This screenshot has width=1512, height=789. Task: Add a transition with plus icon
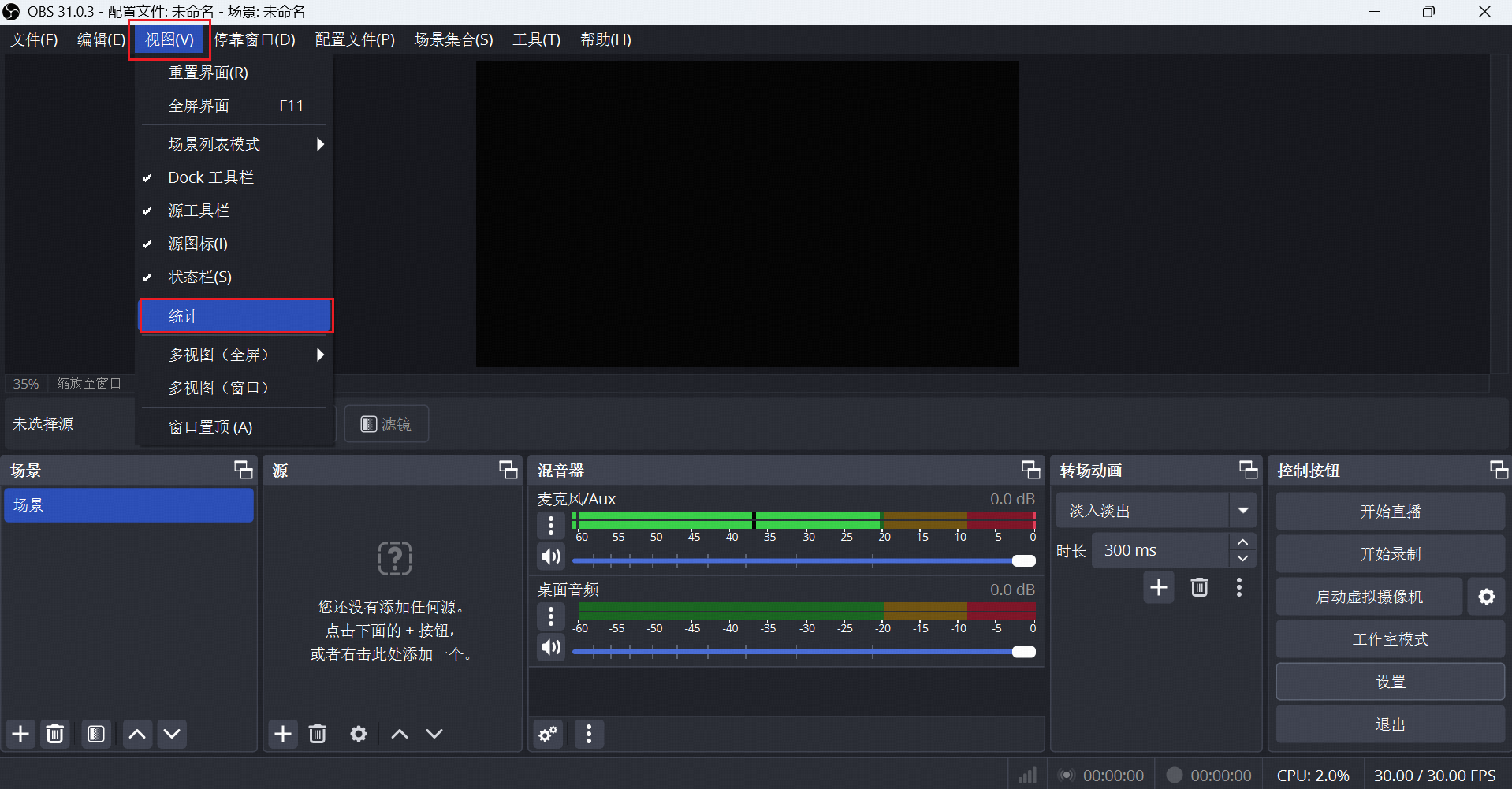(1159, 587)
